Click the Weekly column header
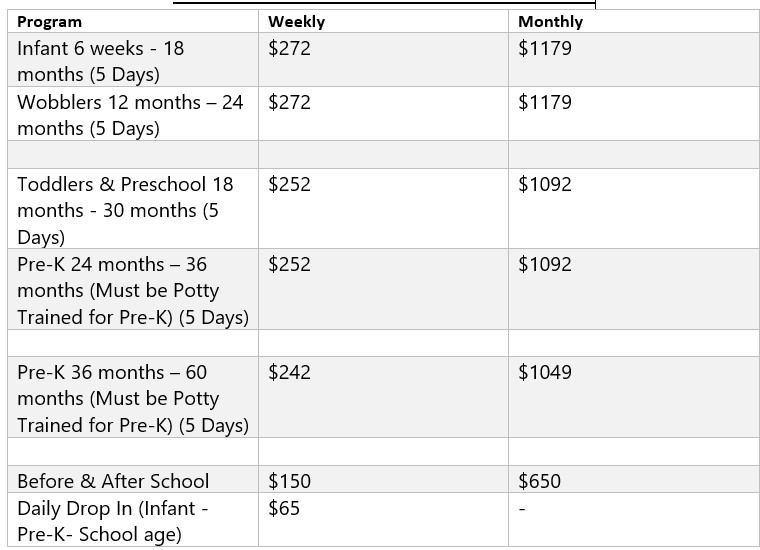The width and height of the screenshot is (760, 550). pyautogui.click(x=296, y=22)
